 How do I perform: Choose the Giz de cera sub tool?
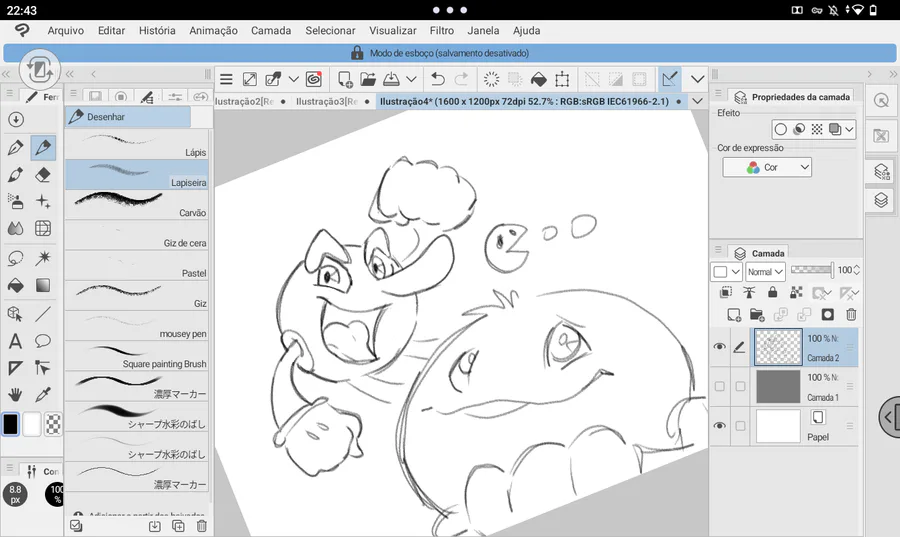point(136,235)
